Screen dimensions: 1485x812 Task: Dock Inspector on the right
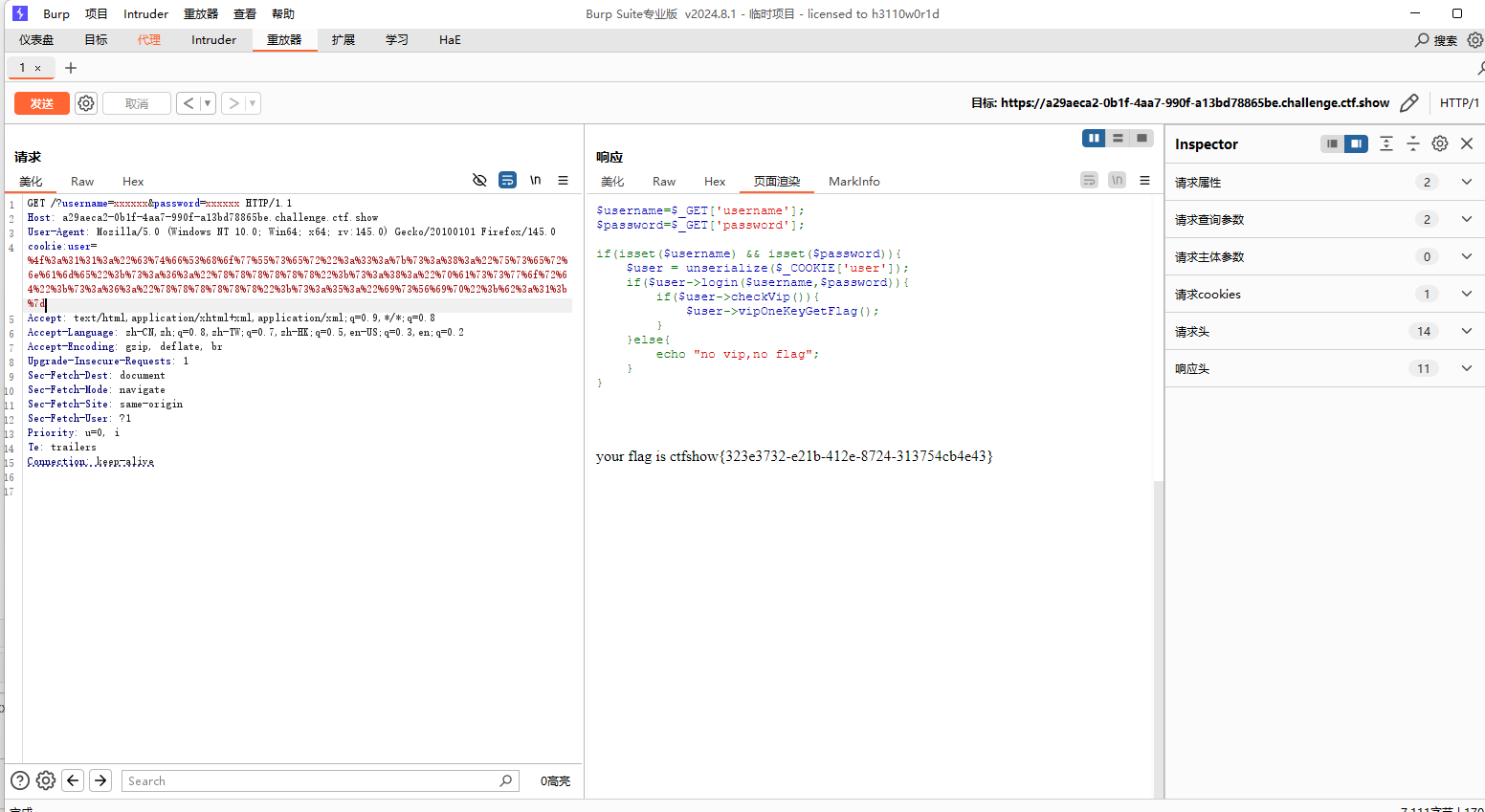pos(1356,143)
